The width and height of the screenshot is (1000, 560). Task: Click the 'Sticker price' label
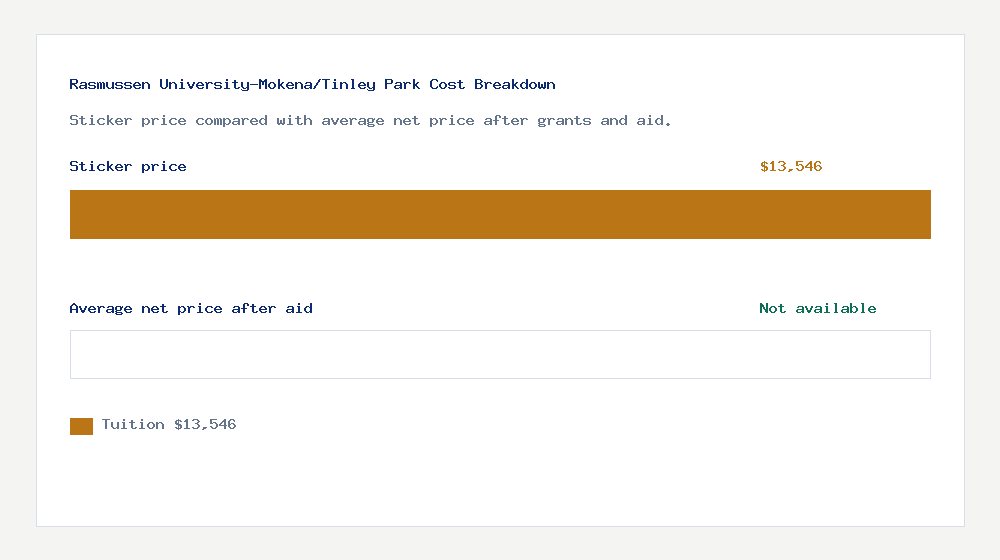128,166
